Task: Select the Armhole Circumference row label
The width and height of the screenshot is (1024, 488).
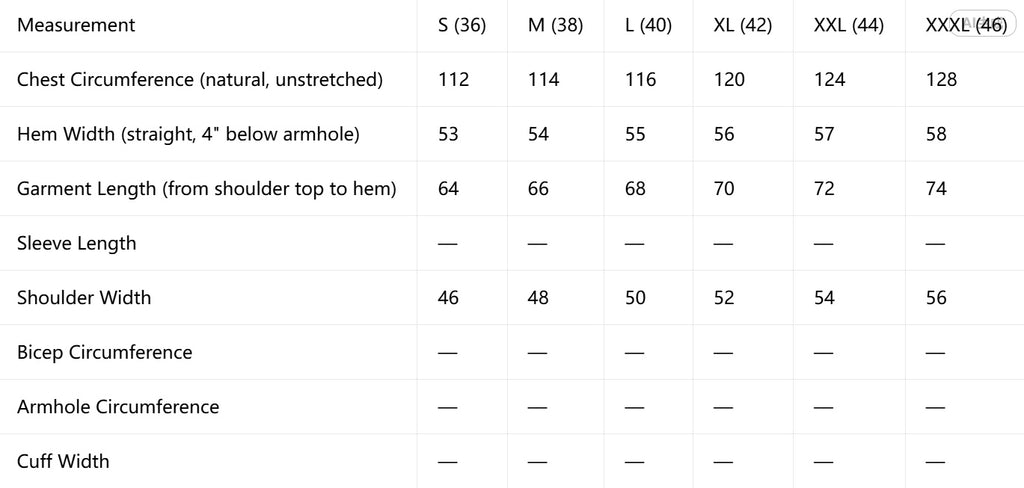Action: [x=118, y=406]
